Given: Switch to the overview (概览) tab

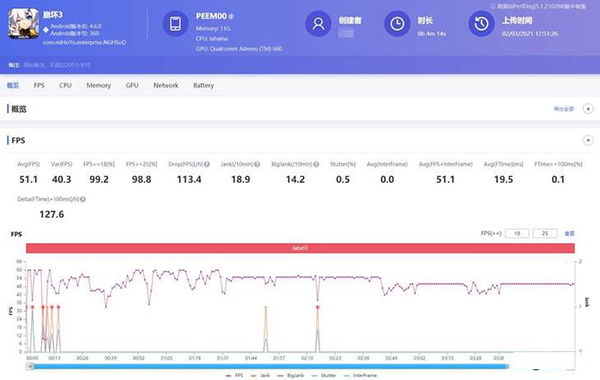Looking at the screenshot, I should 13,85.
